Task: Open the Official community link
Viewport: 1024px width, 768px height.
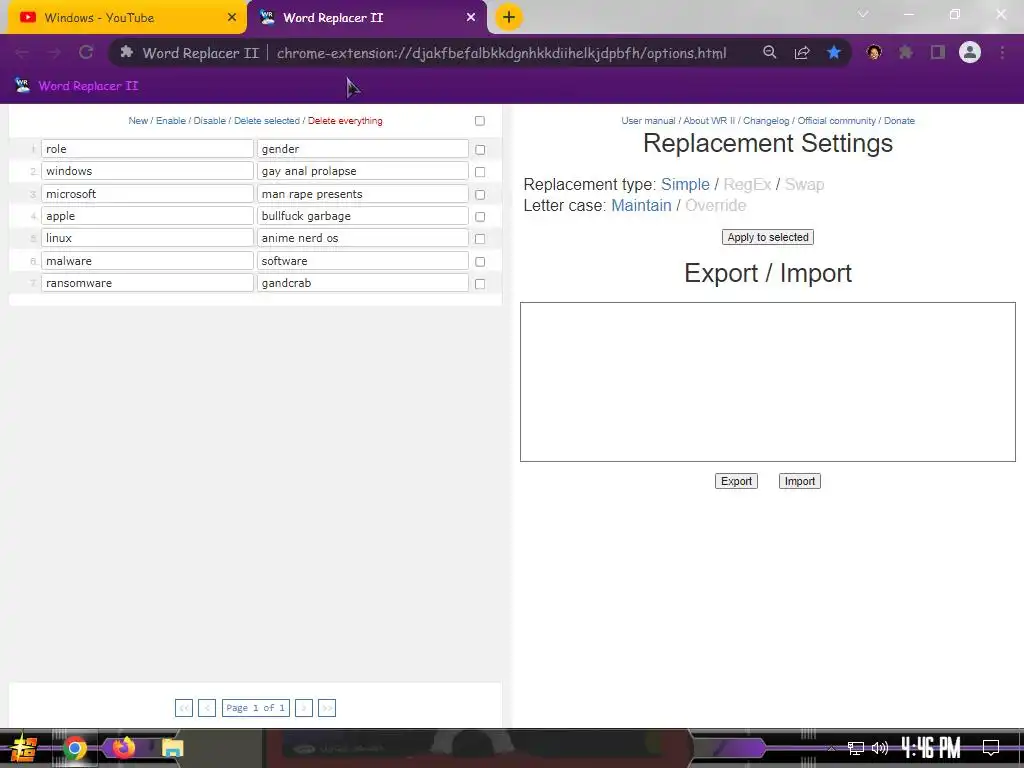Action: (837, 121)
